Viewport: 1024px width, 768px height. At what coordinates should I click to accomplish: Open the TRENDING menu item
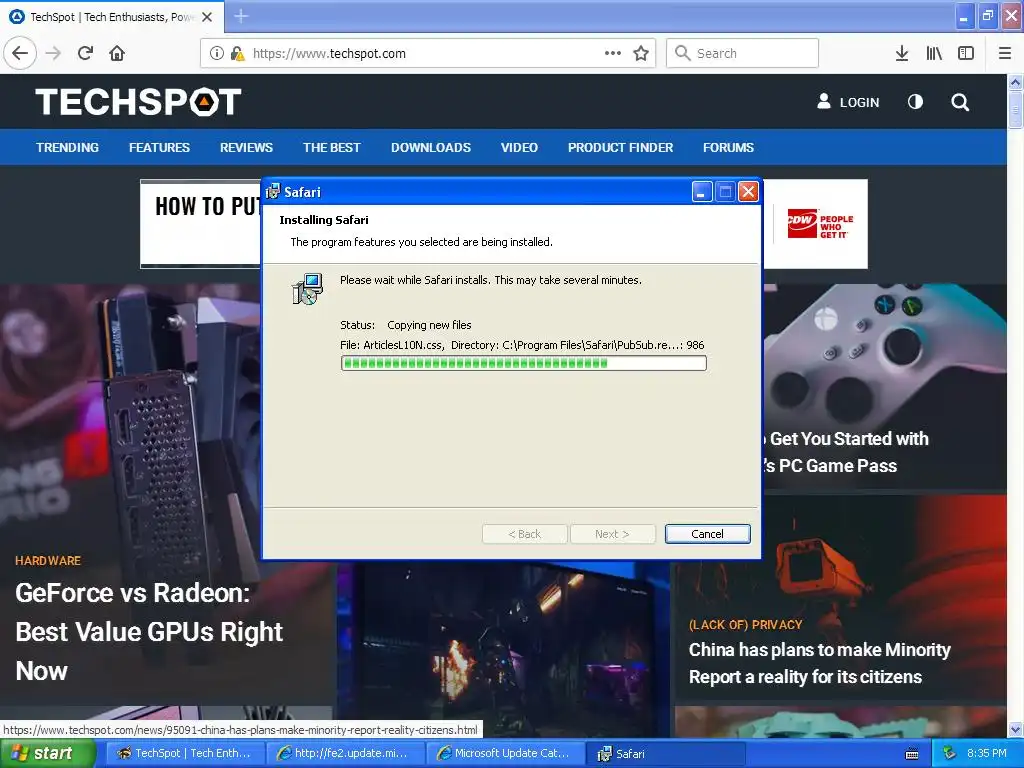tap(67, 148)
